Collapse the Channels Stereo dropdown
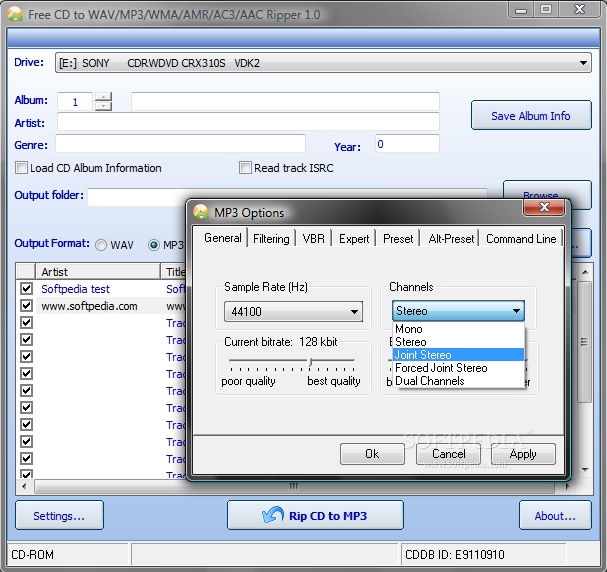Screen dimensions: 607x572 coord(458,311)
